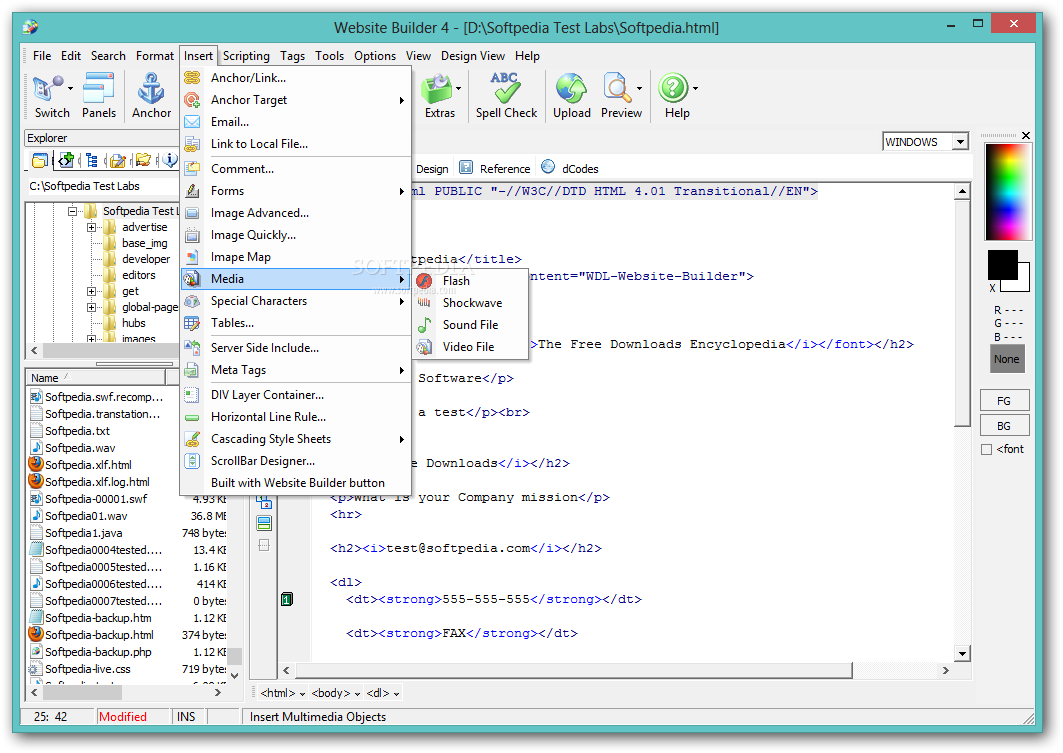
Task: Open the Extras dropdown arrow
Action: (x=459, y=88)
